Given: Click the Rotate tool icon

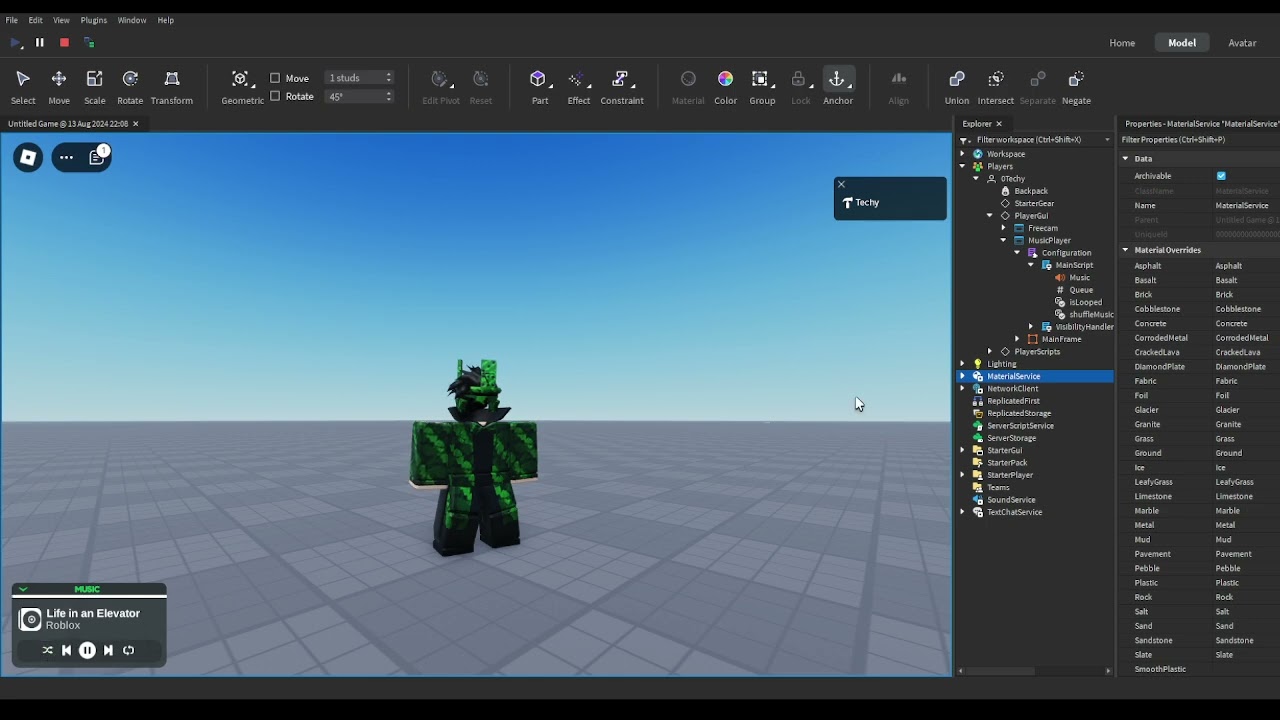Looking at the screenshot, I should pyautogui.click(x=130, y=80).
